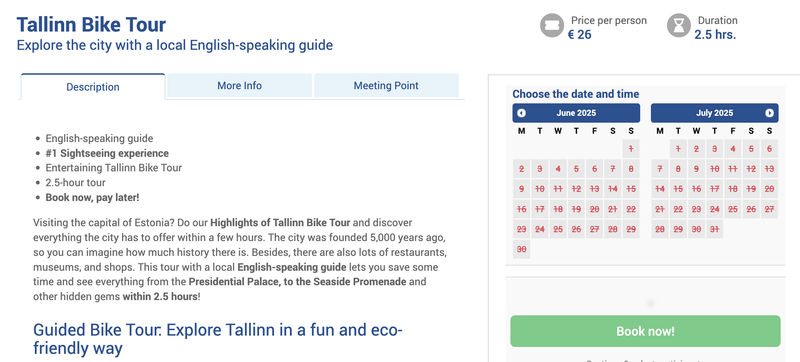Viewport: 800px width, 362px height.
Task: Select July 14 in the calendar
Action: pyautogui.click(x=660, y=189)
